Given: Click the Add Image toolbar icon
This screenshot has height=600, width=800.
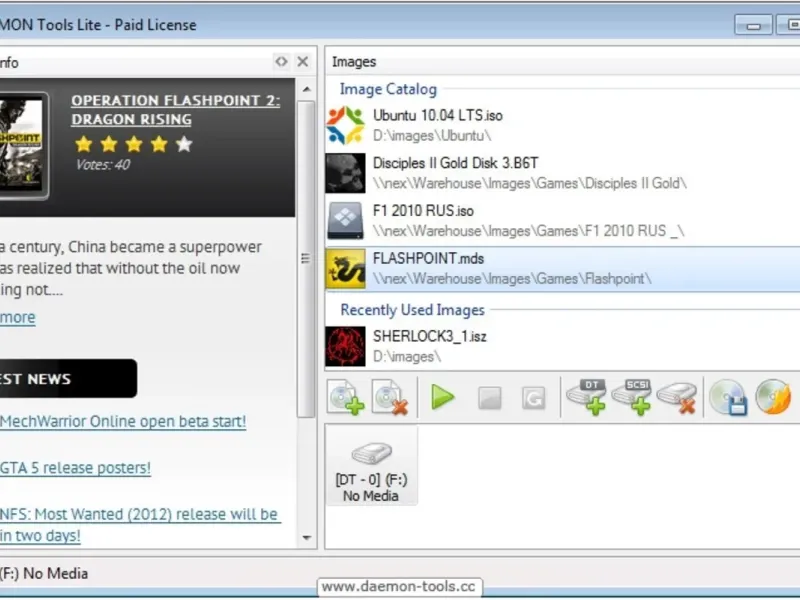Looking at the screenshot, I should pos(346,397).
